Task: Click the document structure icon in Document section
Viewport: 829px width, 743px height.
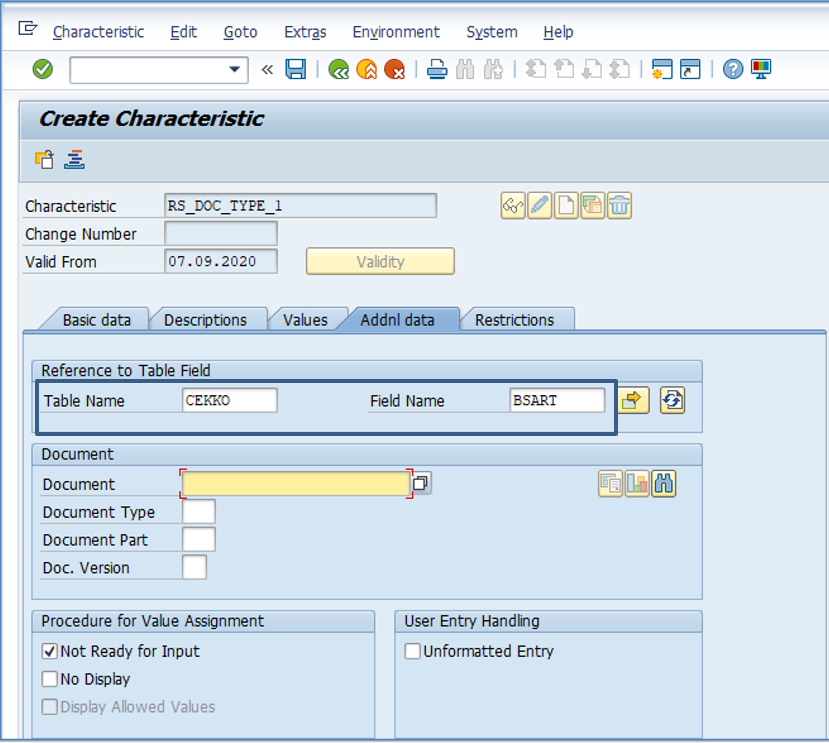Action: pos(637,483)
